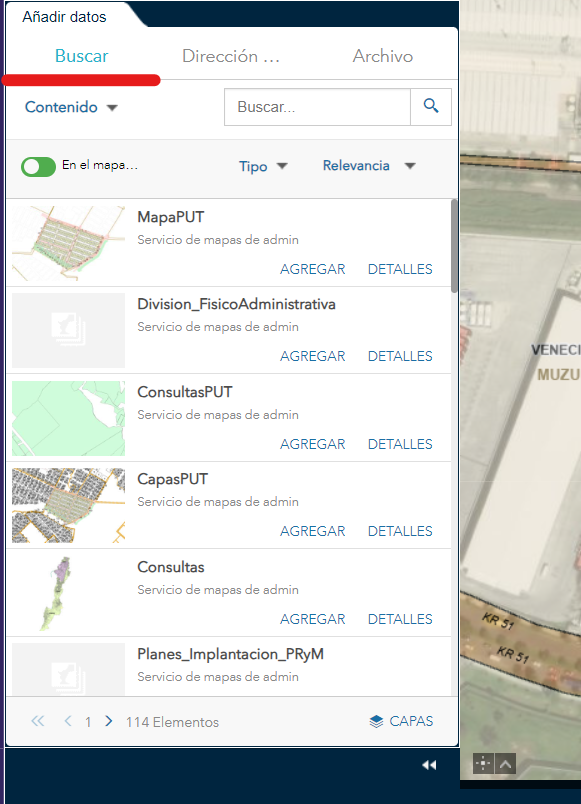This screenshot has height=804, width=581.
Task: Click the Planes_Implantacion_PRyM thumbnail
Action: [68, 669]
